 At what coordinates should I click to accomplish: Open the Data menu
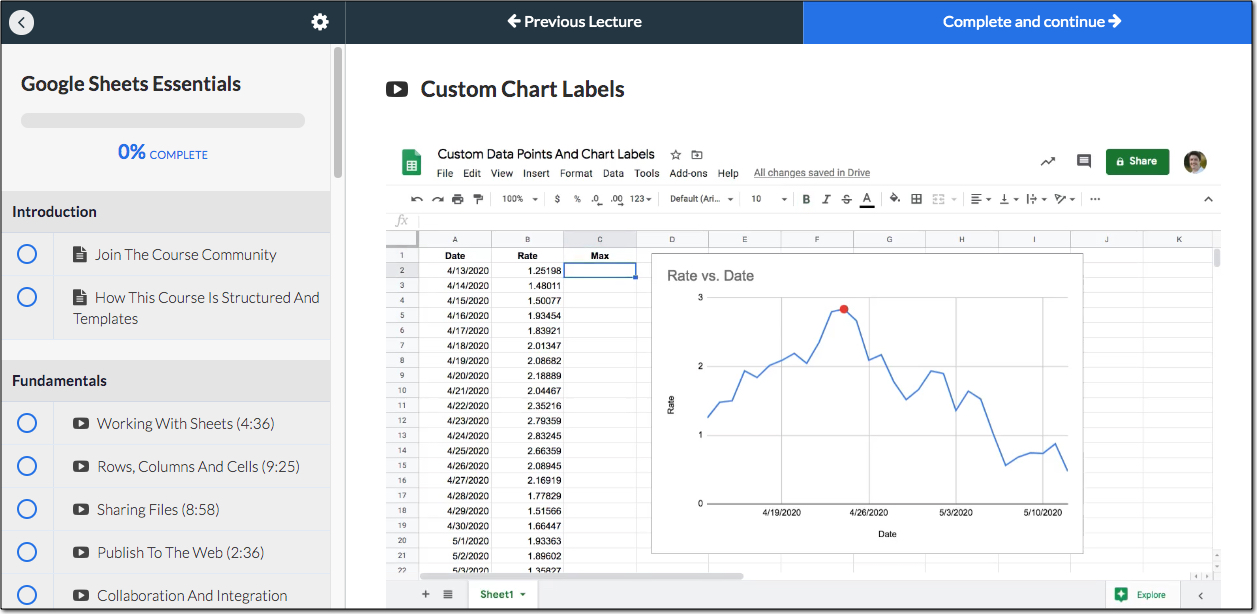[613, 173]
